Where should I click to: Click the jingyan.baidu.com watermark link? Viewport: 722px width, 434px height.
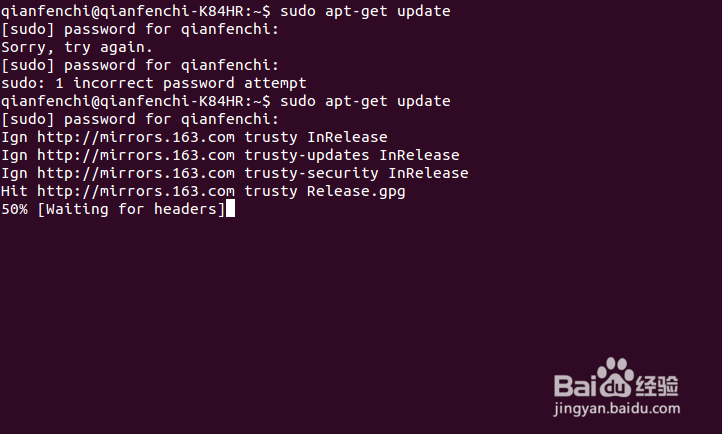click(614, 409)
